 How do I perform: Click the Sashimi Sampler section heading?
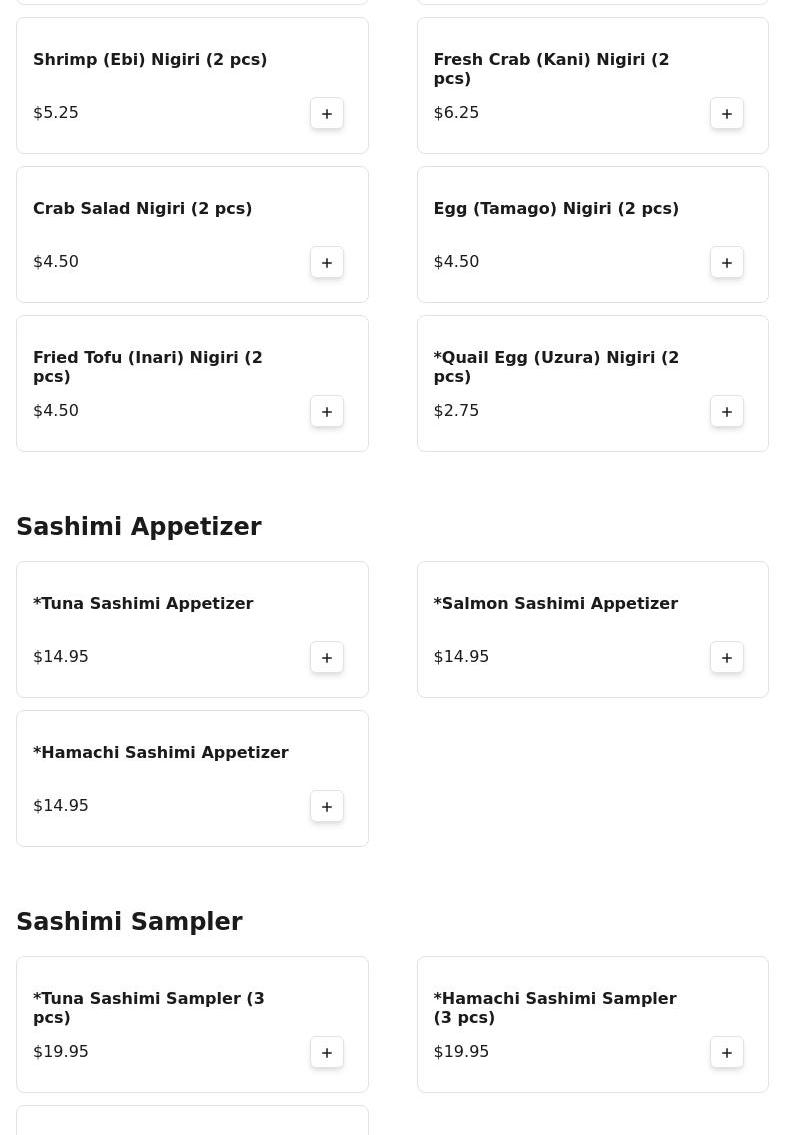pyautogui.click(x=130, y=921)
